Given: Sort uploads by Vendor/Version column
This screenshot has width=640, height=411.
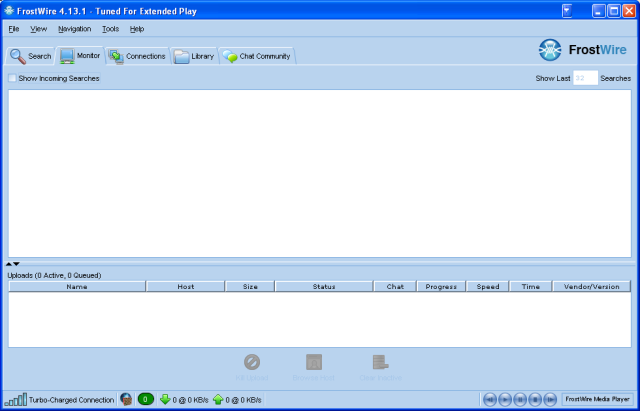Looking at the screenshot, I should pyautogui.click(x=591, y=287).
